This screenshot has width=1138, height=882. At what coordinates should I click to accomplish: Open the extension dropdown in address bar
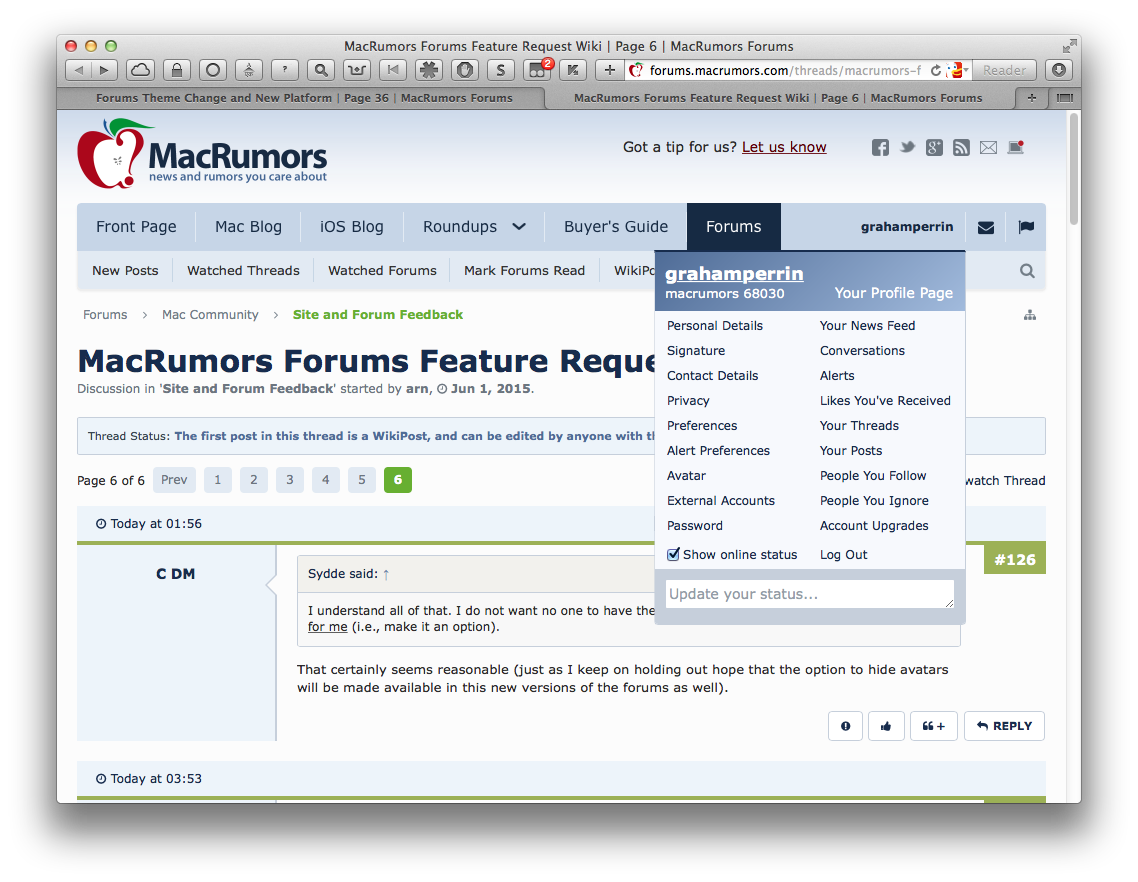[x=958, y=70]
